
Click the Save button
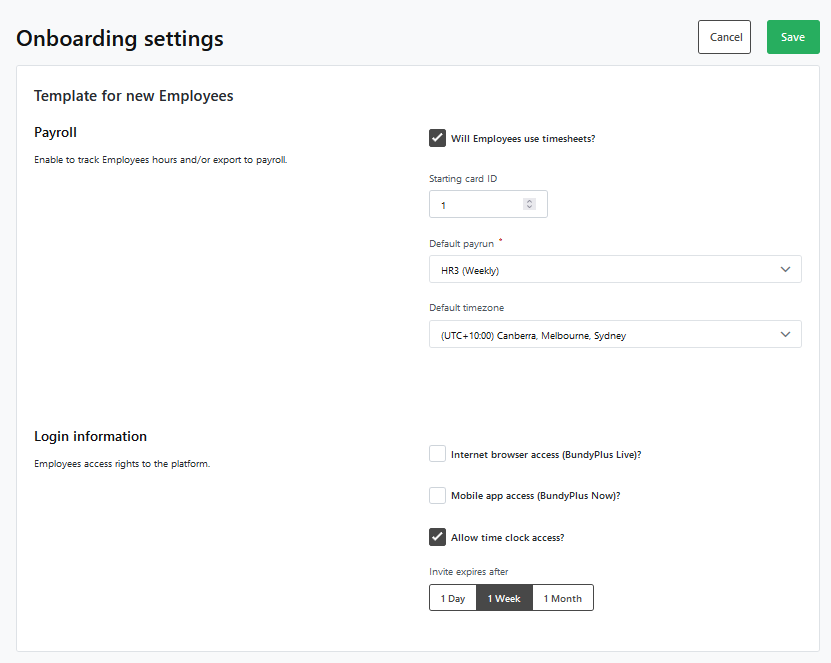click(x=793, y=36)
